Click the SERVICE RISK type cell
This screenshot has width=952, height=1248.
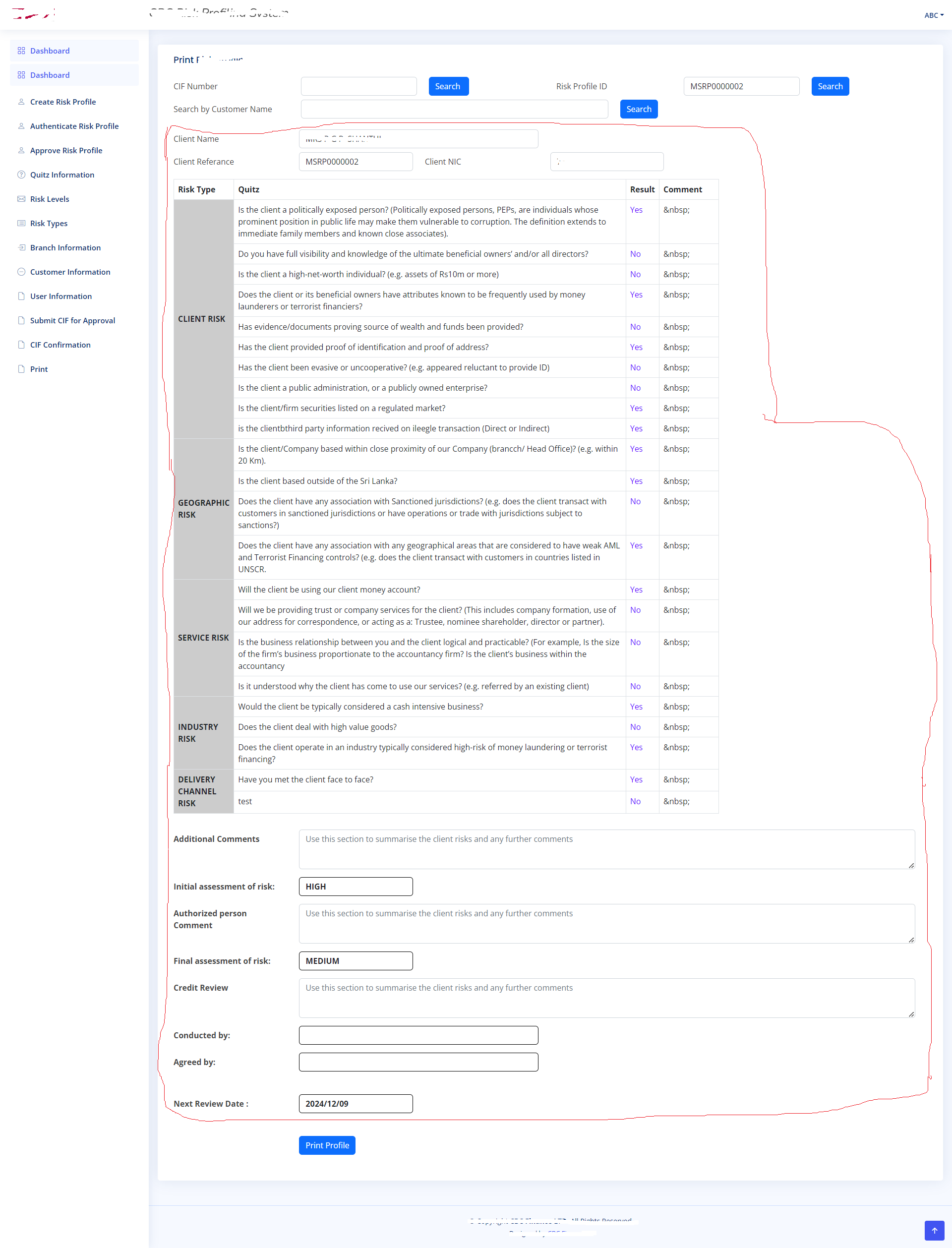(203, 637)
